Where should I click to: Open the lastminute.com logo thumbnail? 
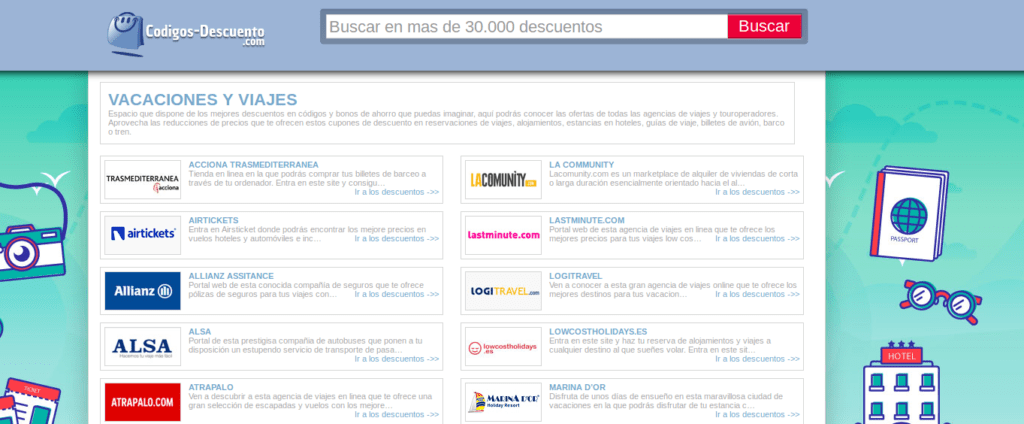[x=503, y=235]
